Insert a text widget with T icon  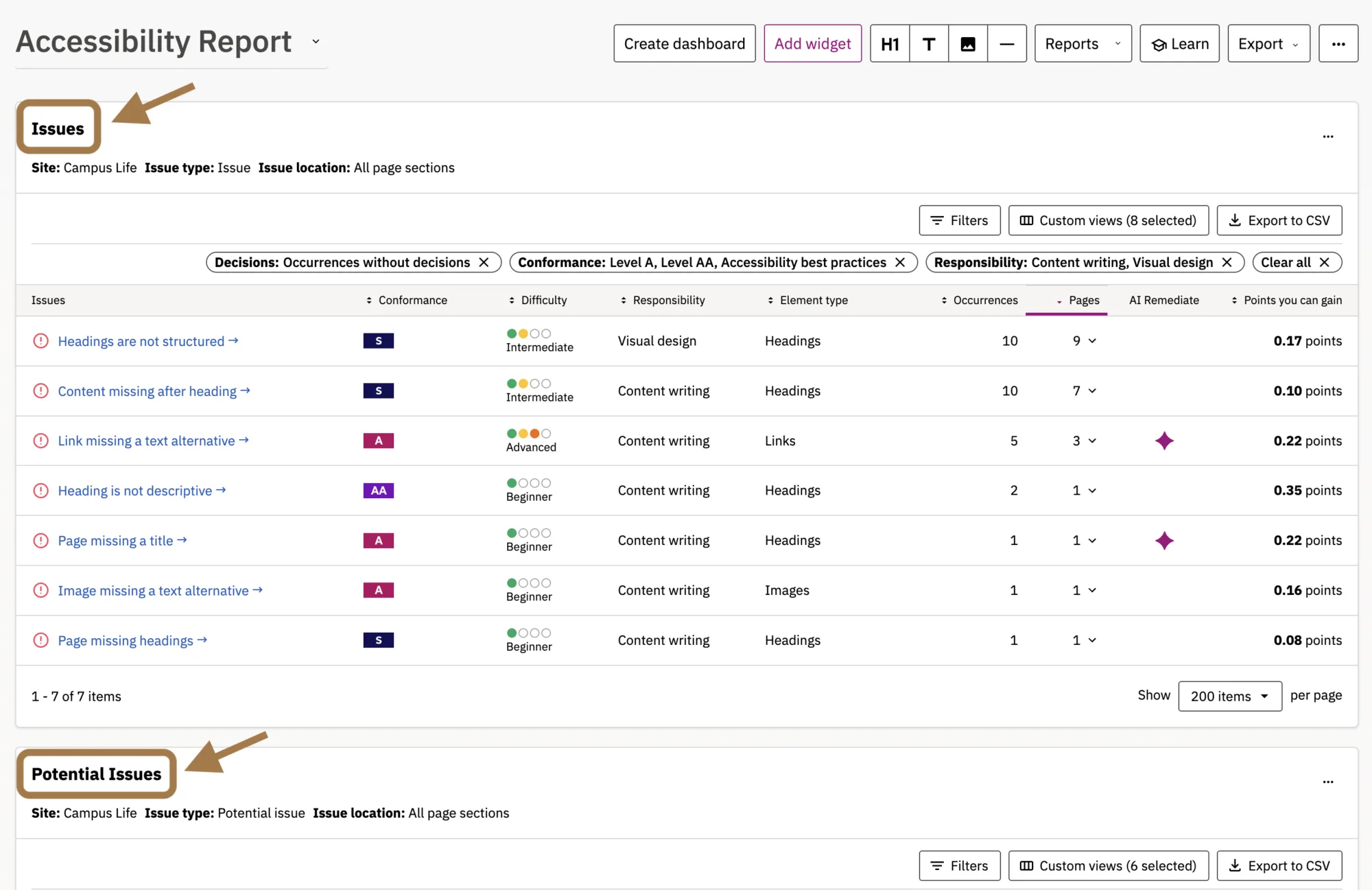[929, 44]
